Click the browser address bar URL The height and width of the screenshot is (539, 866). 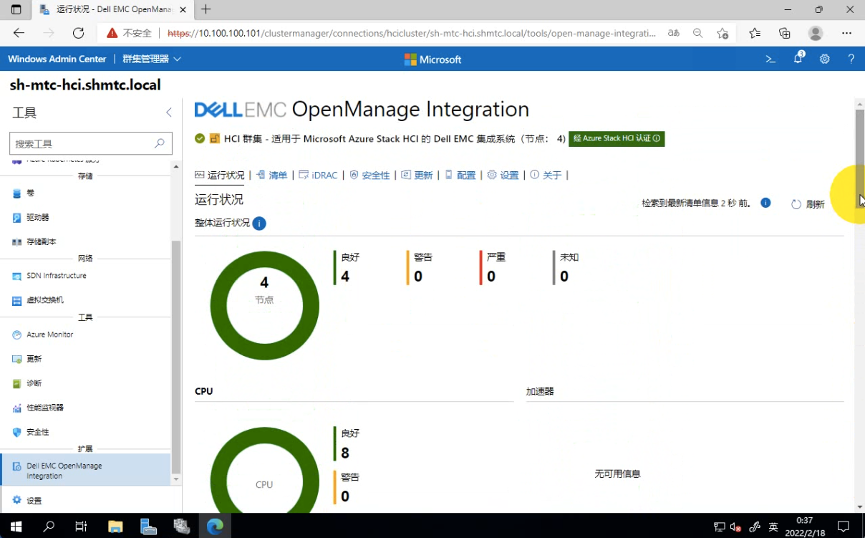click(411, 33)
